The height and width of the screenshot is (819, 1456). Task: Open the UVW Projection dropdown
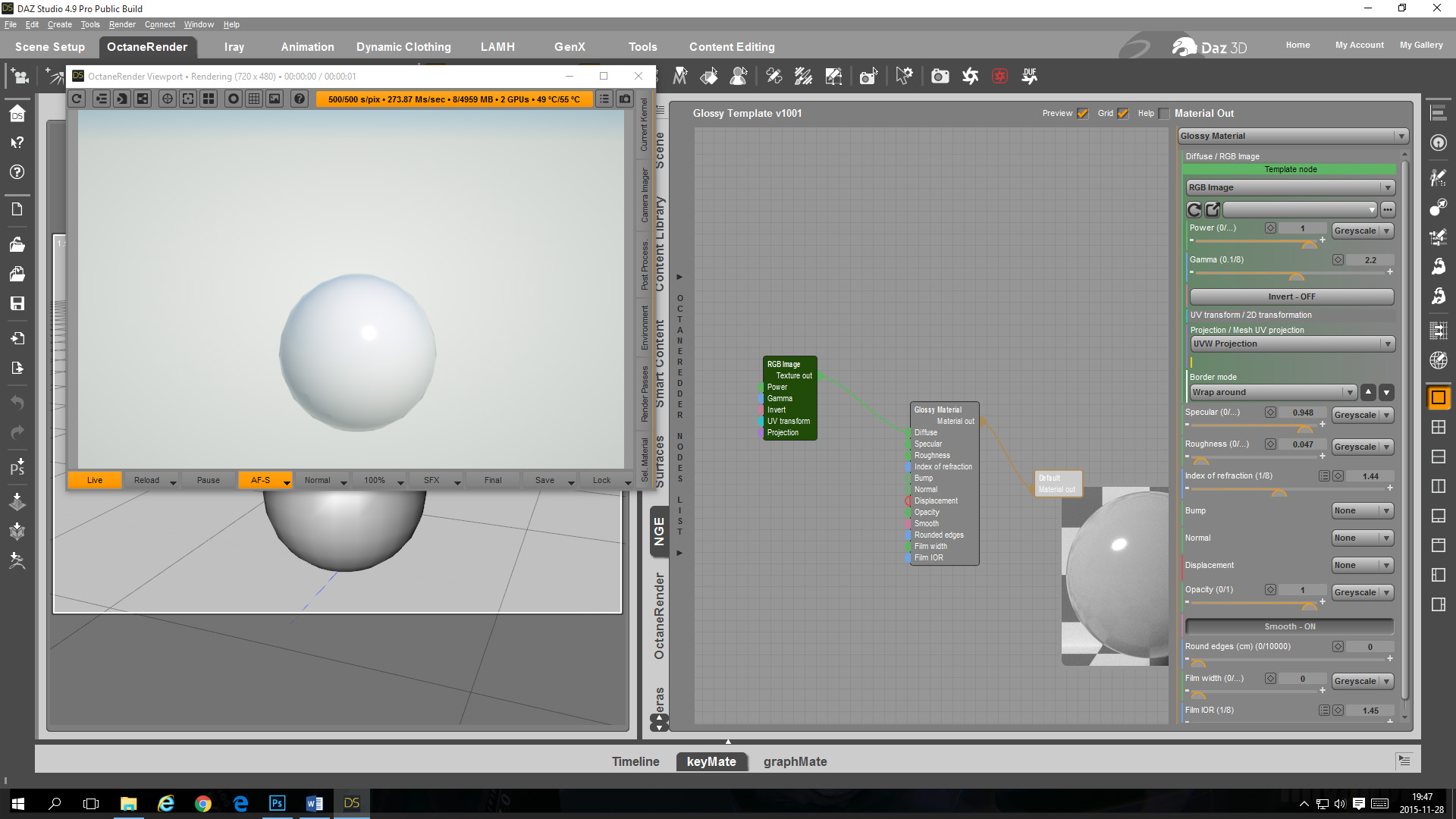1292,344
